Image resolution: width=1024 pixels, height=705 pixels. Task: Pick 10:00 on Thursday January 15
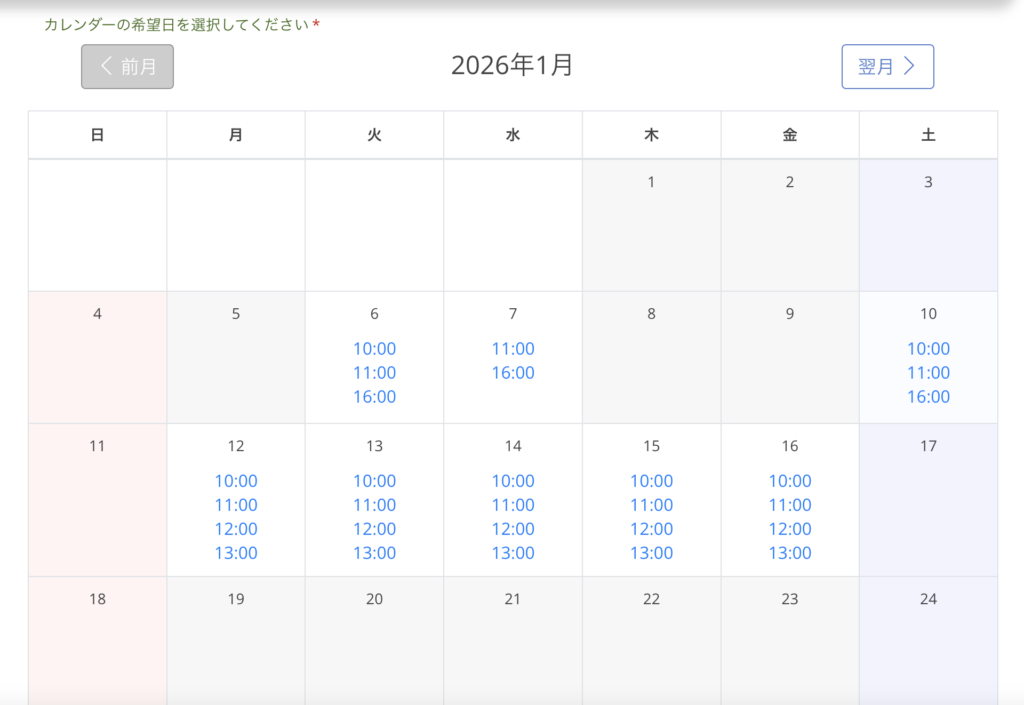651,481
